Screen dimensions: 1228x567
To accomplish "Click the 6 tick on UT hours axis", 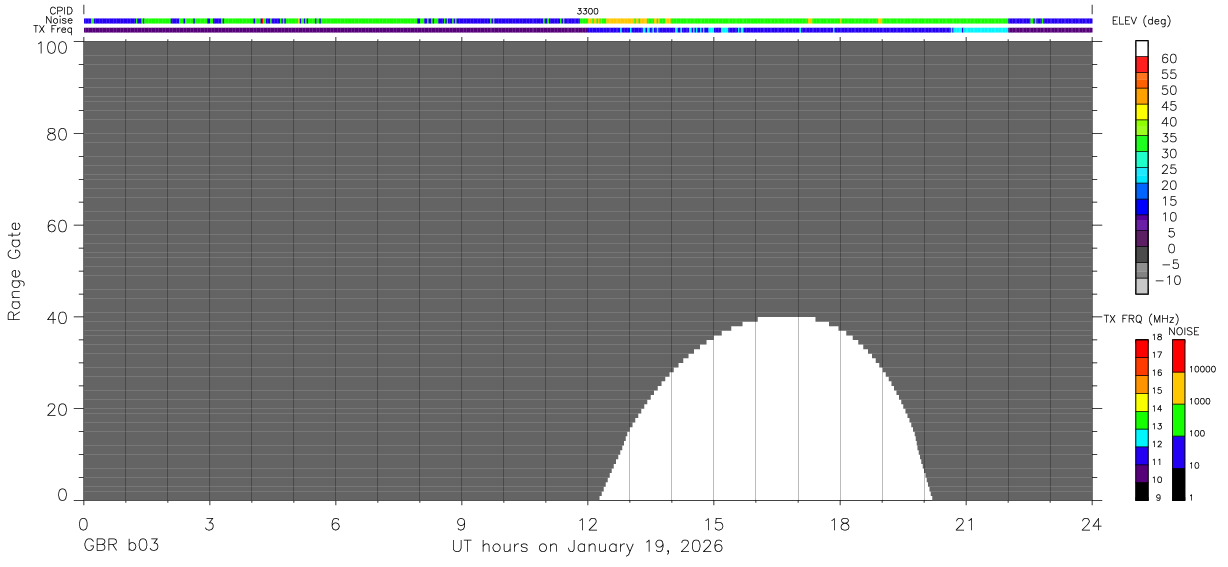I will (x=335, y=523).
